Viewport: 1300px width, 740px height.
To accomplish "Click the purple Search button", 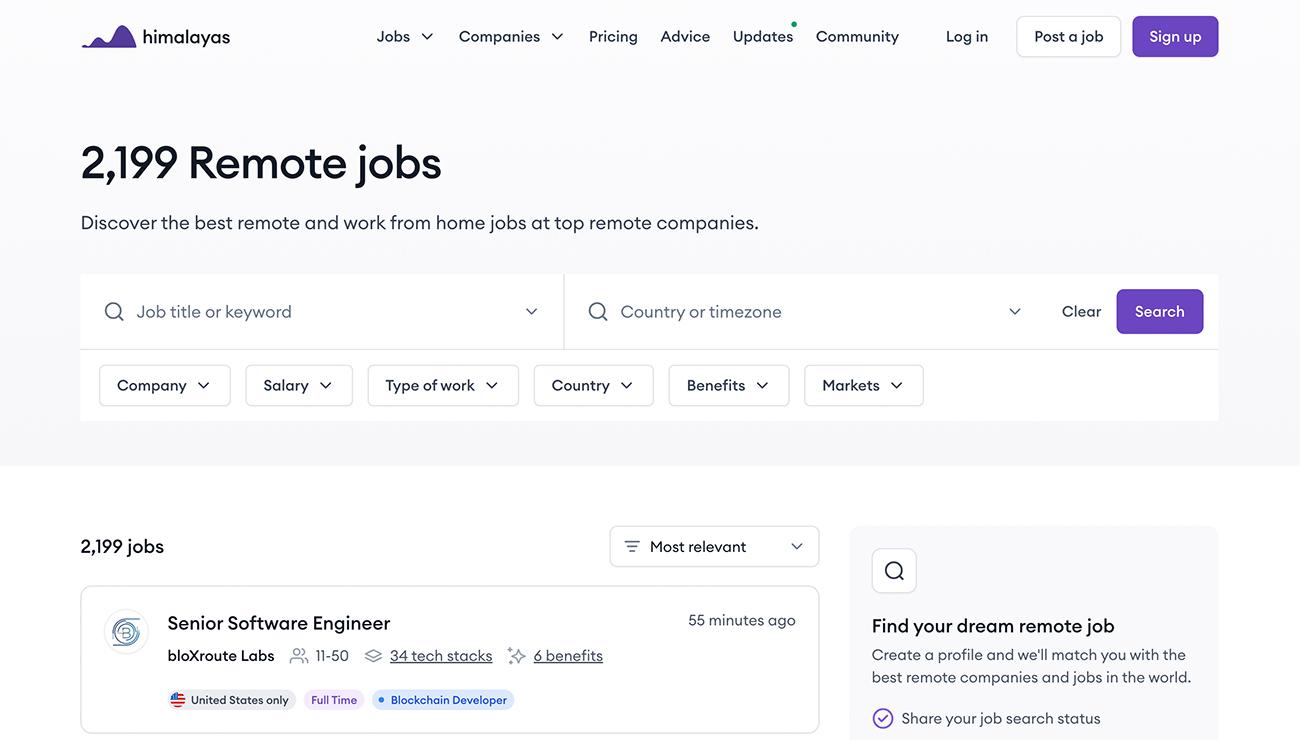I will click(x=1160, y=312).
